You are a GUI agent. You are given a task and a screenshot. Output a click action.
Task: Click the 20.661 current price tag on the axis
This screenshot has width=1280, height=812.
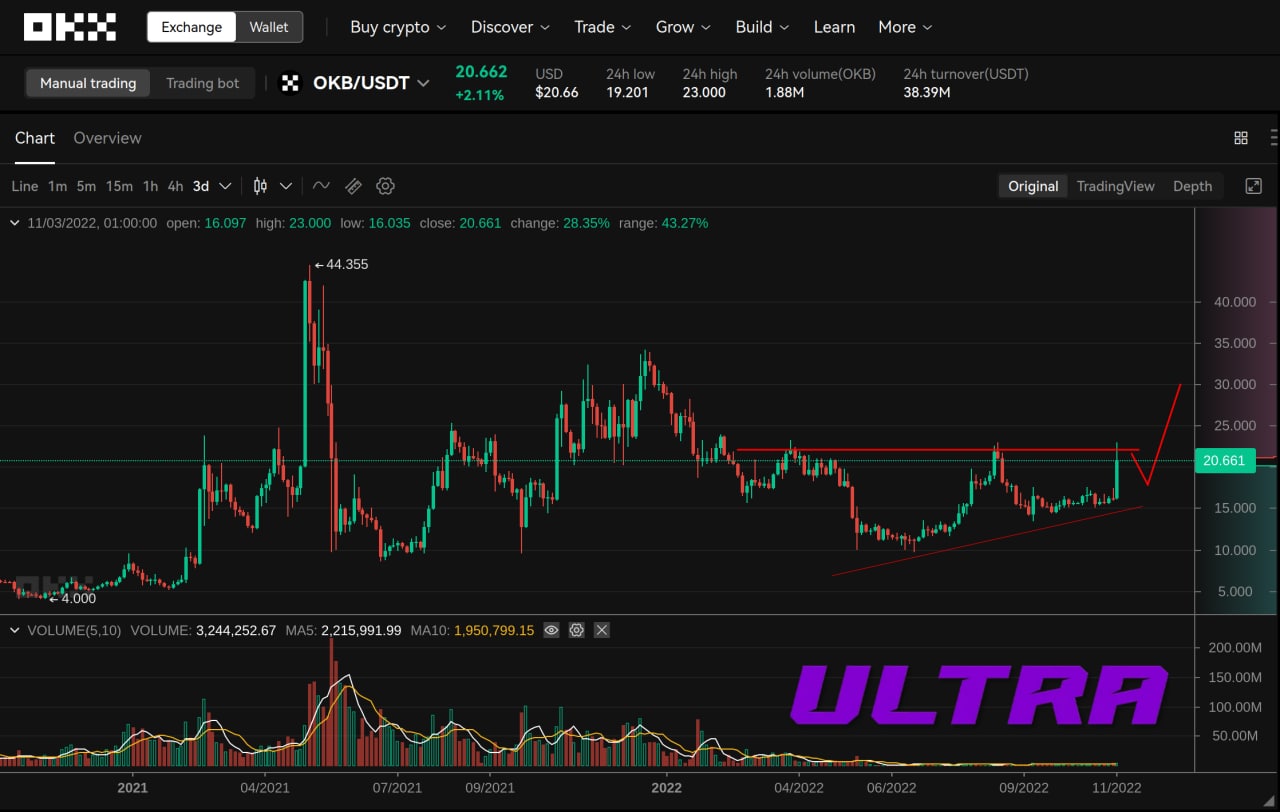[1224, 461]
